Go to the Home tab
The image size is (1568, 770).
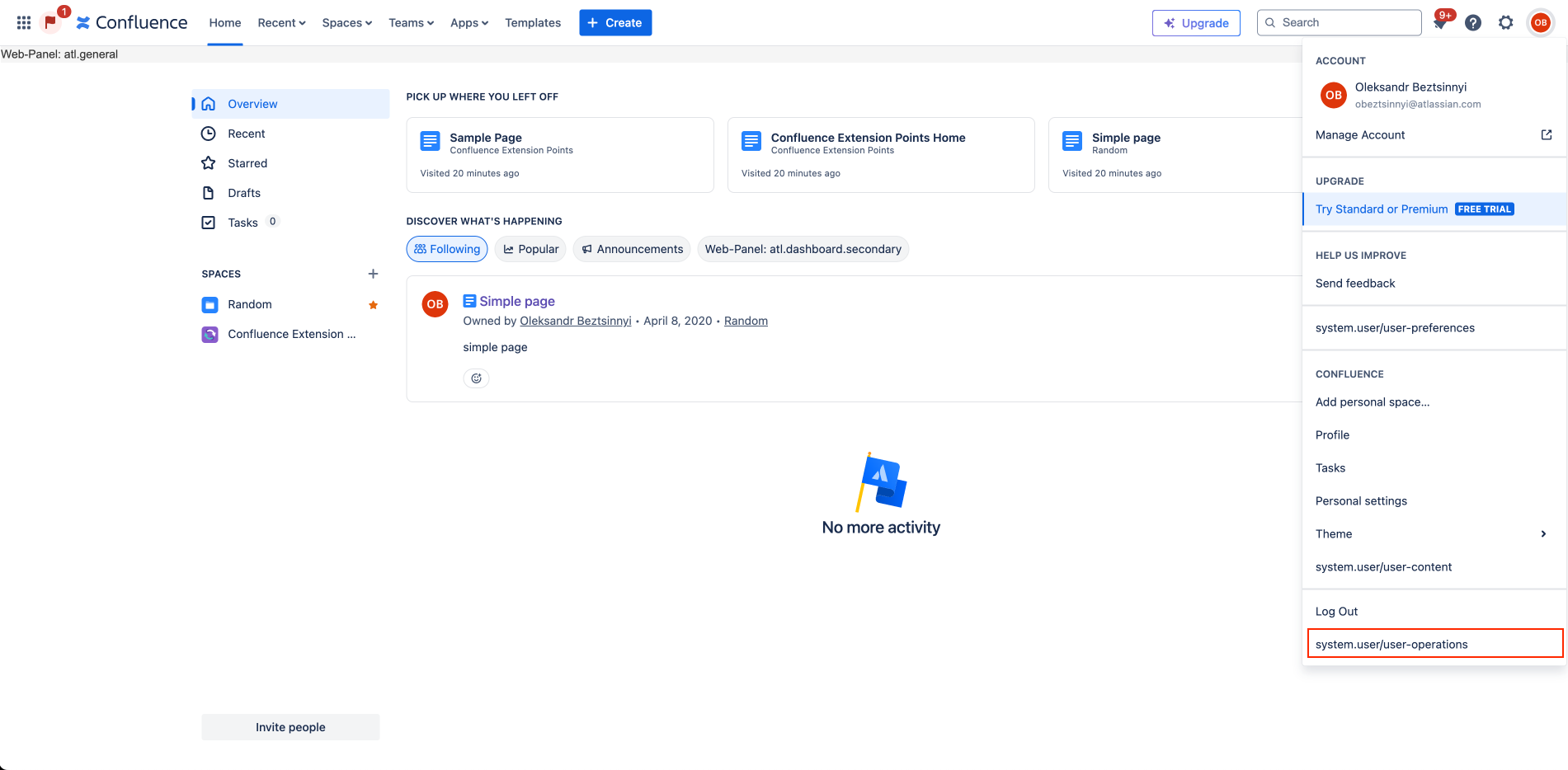click(225, 23)
